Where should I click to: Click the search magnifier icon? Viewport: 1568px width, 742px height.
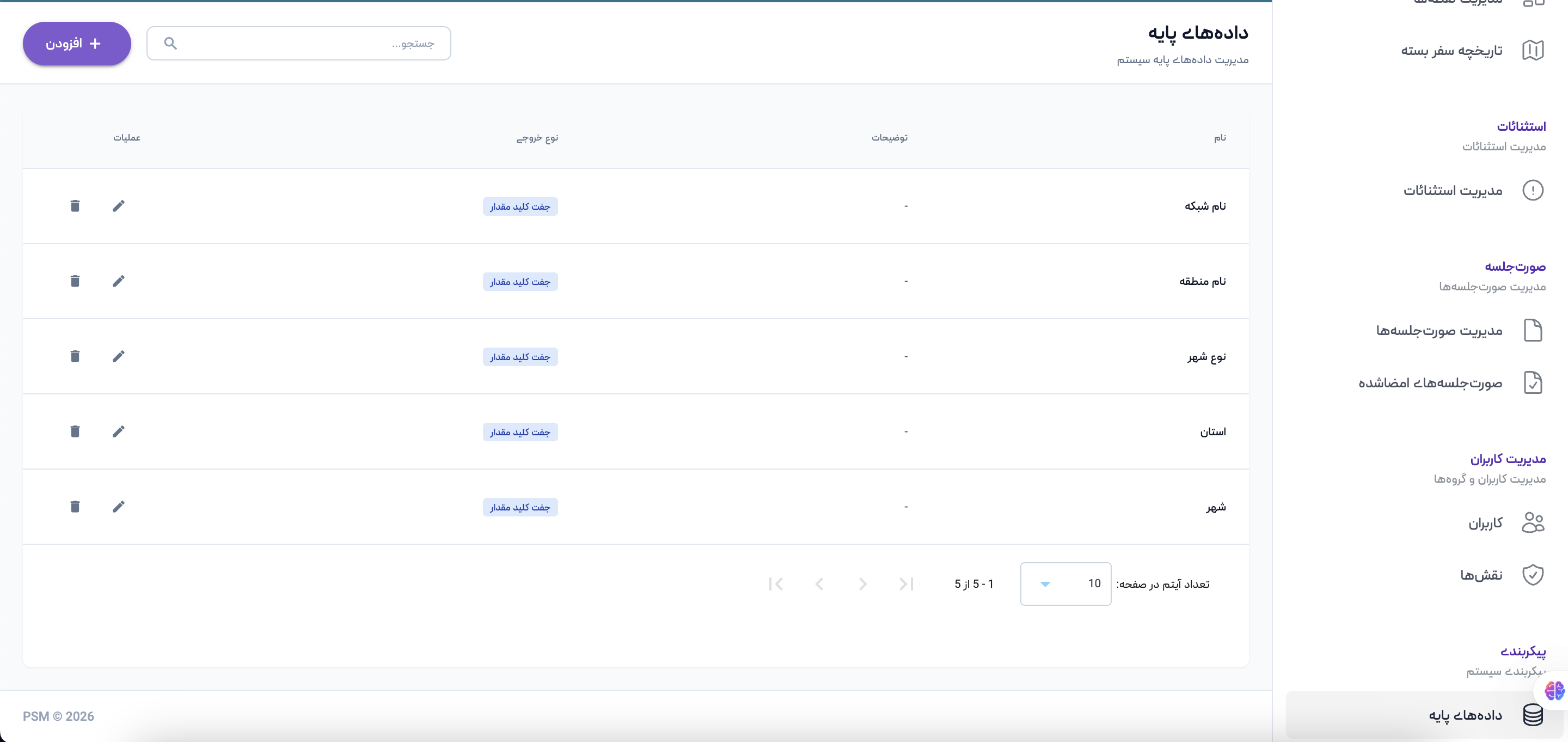[170, 43]
